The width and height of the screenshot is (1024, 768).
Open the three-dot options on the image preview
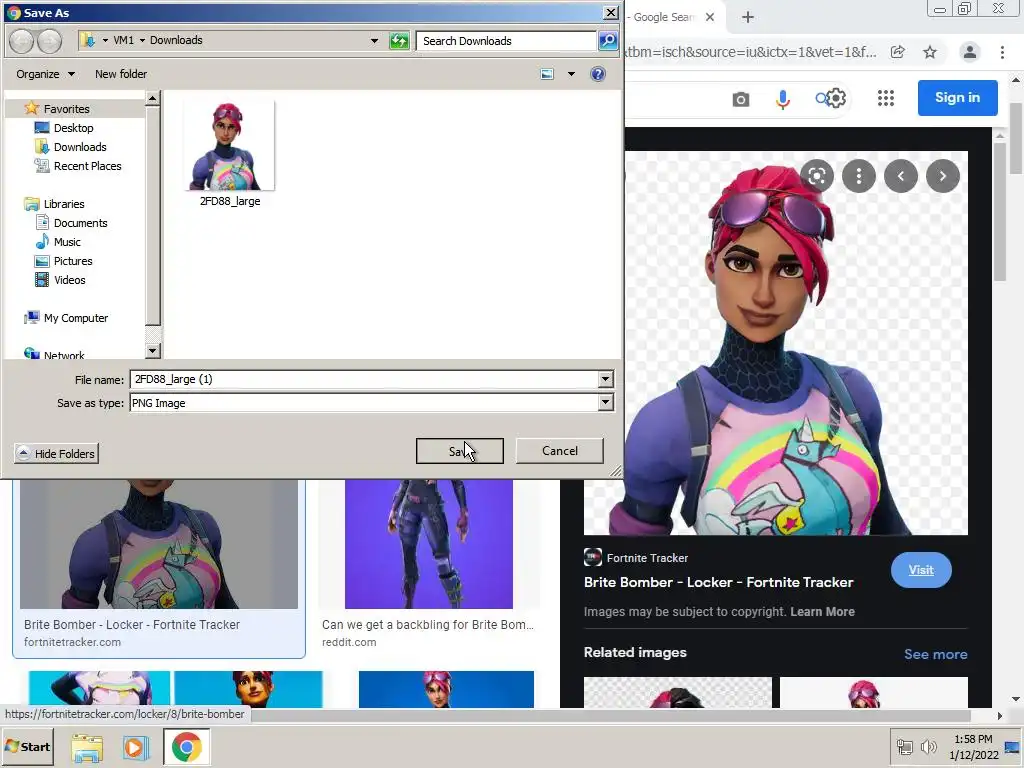pos(859,176)
